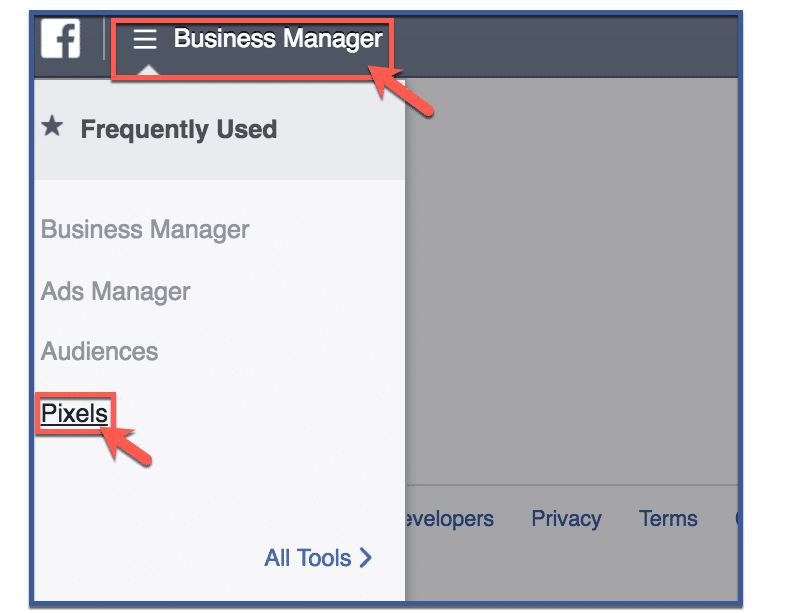Open the Developers footer link

[450, 519]
